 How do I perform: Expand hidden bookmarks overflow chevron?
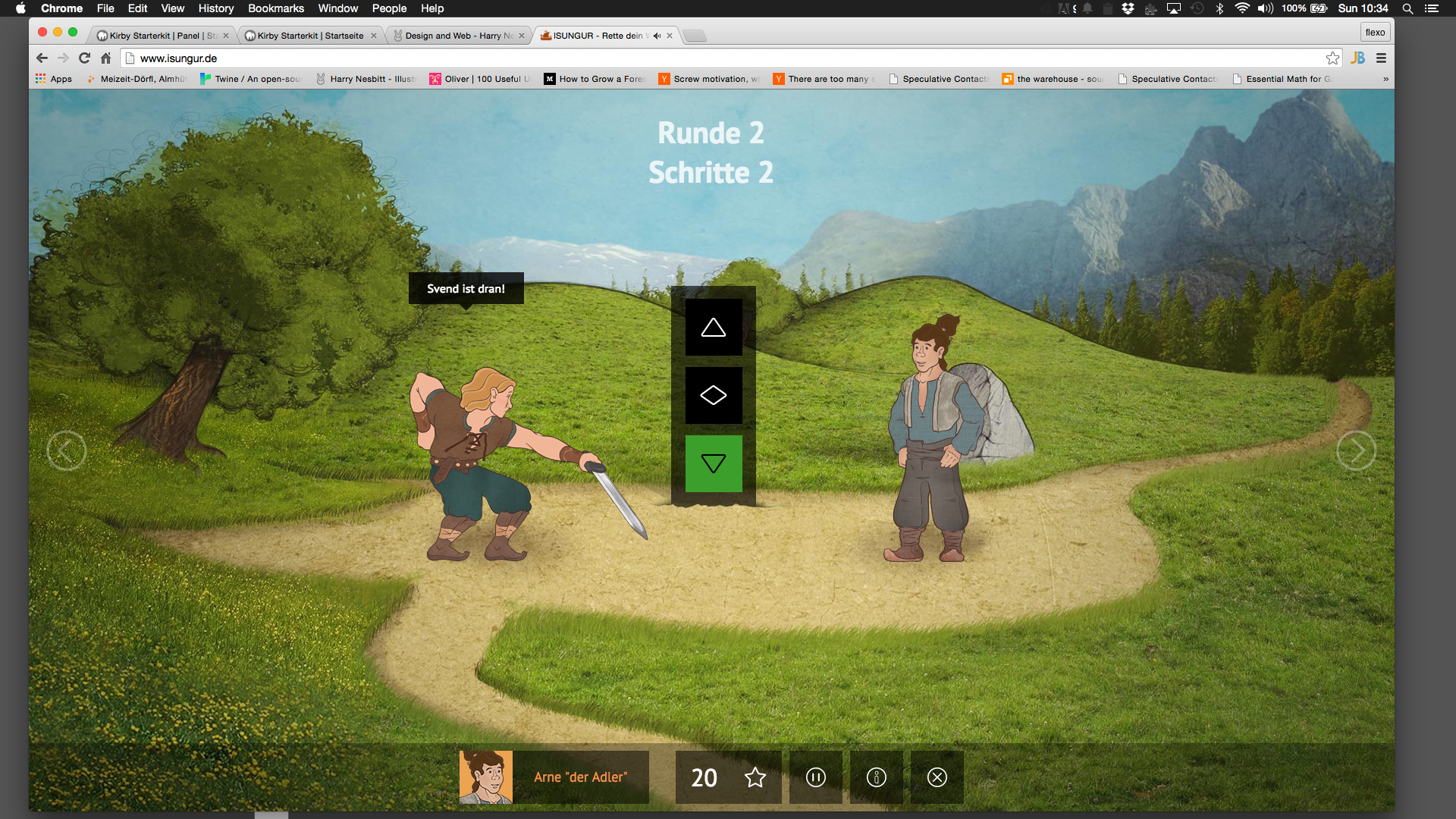click(1385, 79)
